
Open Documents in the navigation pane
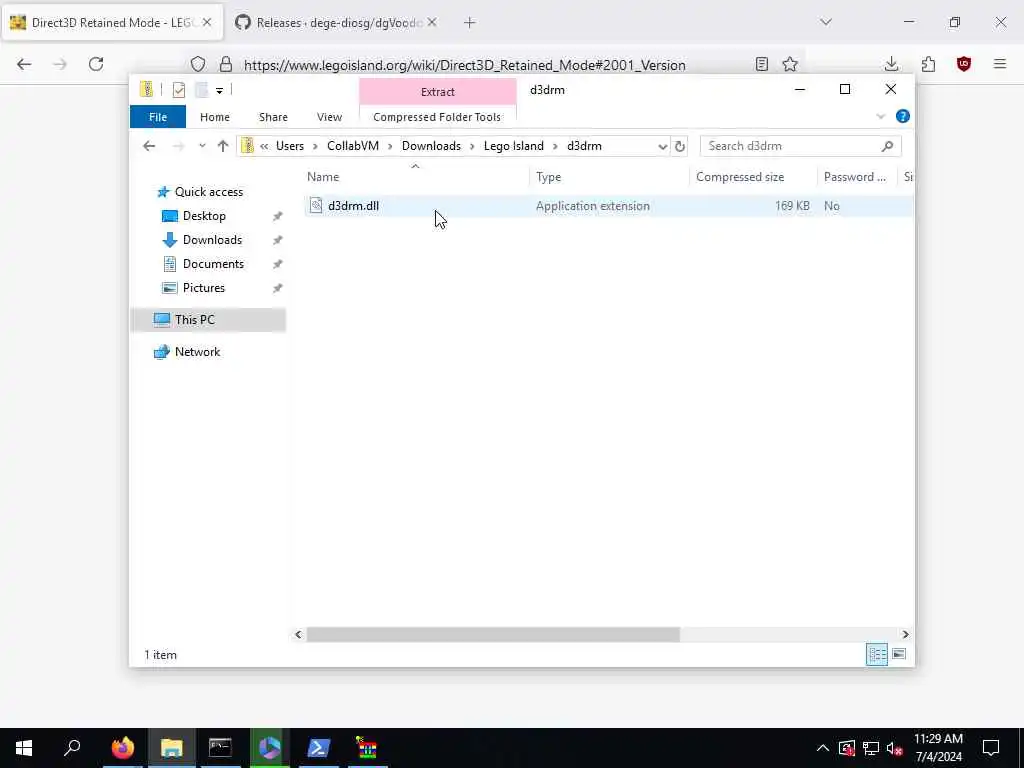[213, 264]
